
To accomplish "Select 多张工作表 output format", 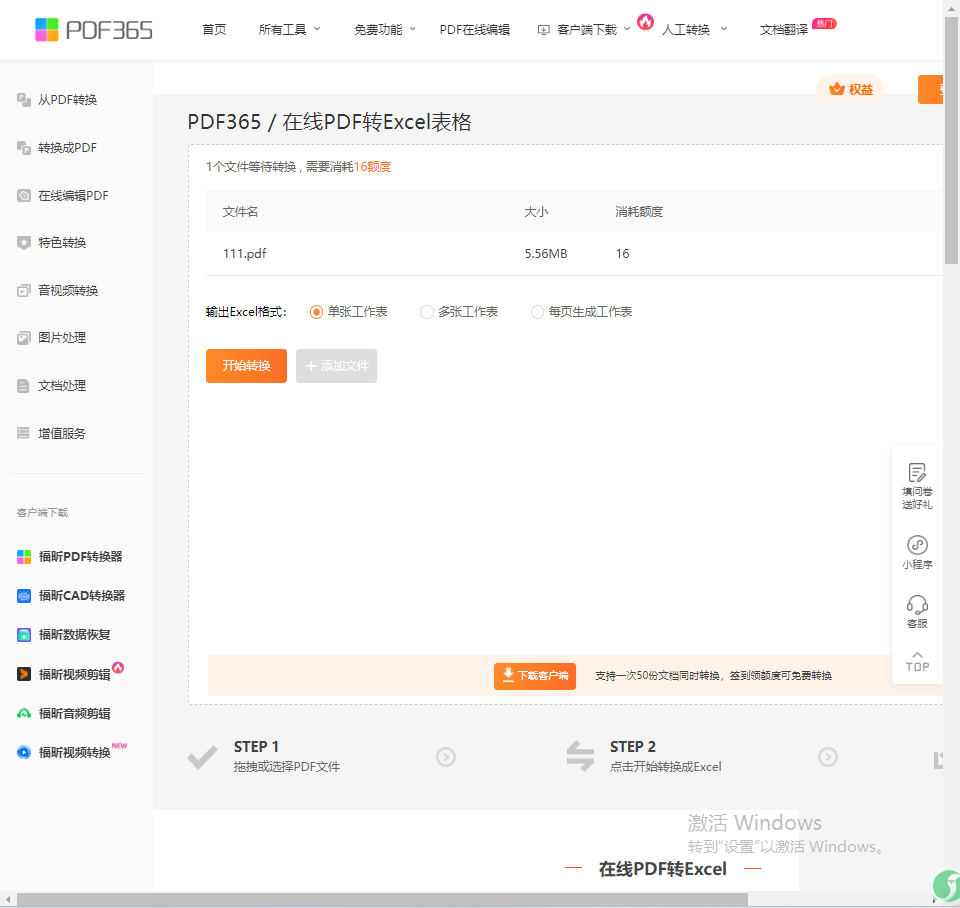I will pyautogui.click(x=426, y=312).
